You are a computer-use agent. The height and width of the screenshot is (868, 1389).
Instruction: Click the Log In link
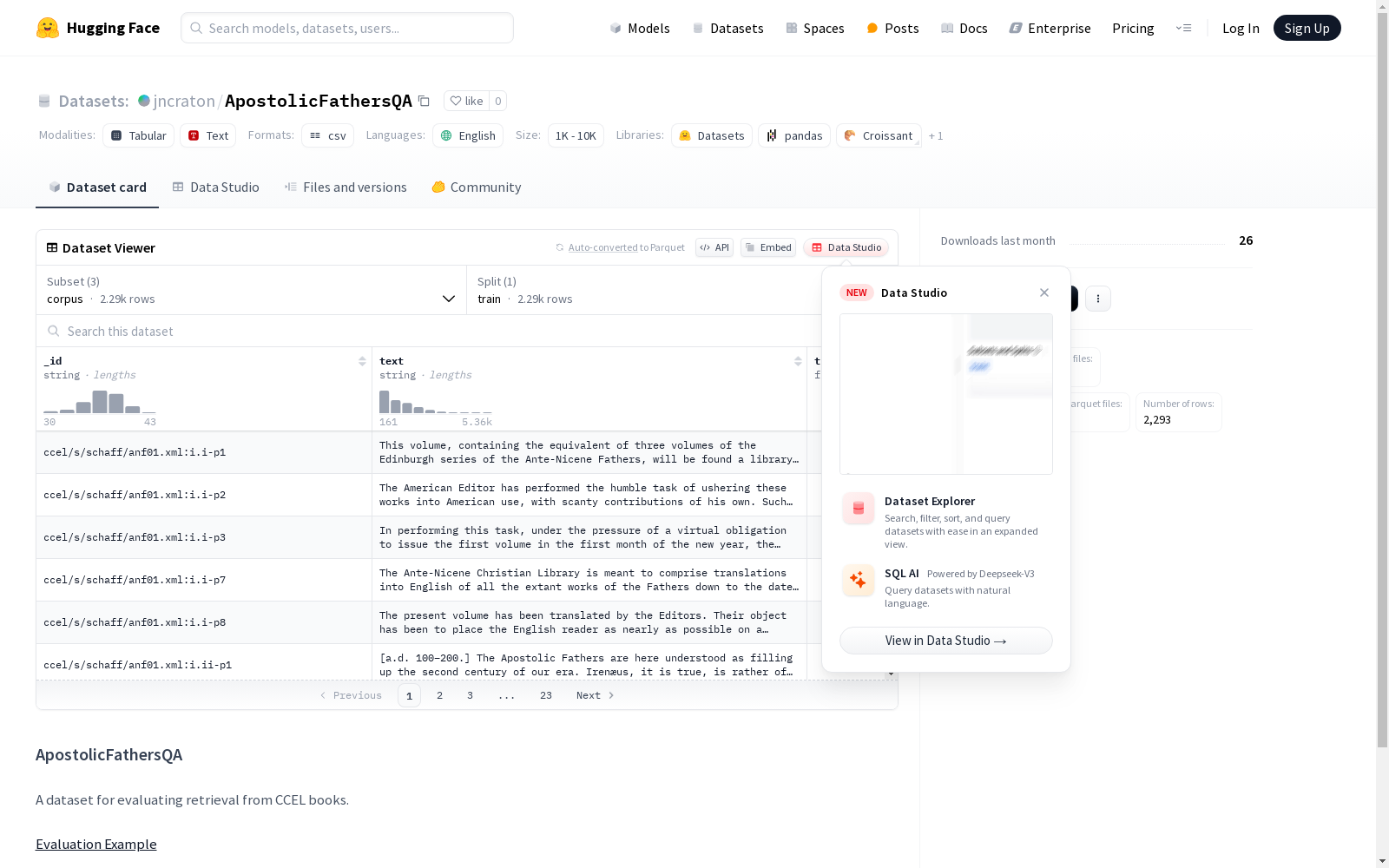click(x=1241, y=28)
